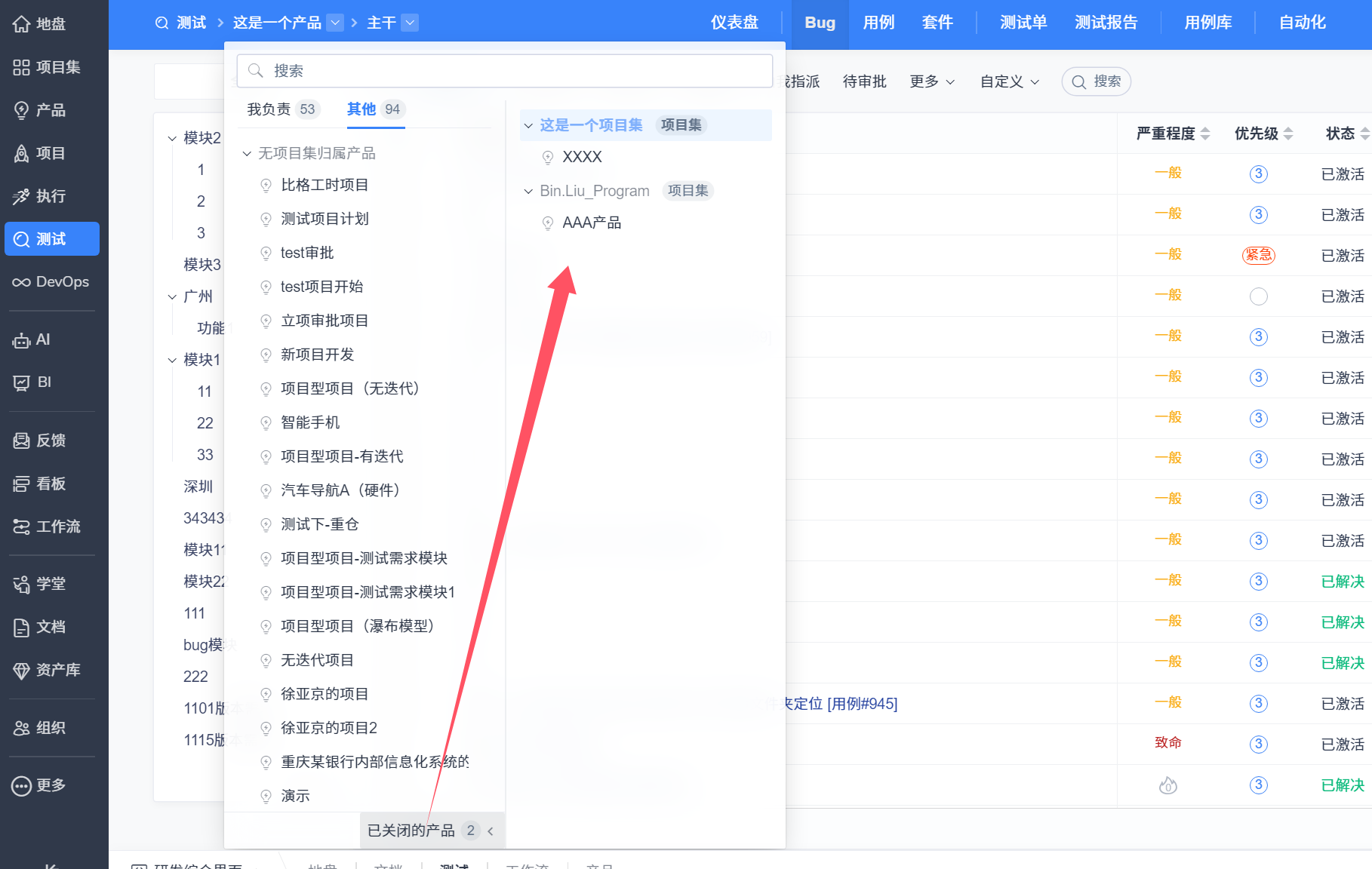The width and height of the screenshot is (1372, 869).
Task: Open the 工作流 icon in sidebar
Action: tap(21, 527)
